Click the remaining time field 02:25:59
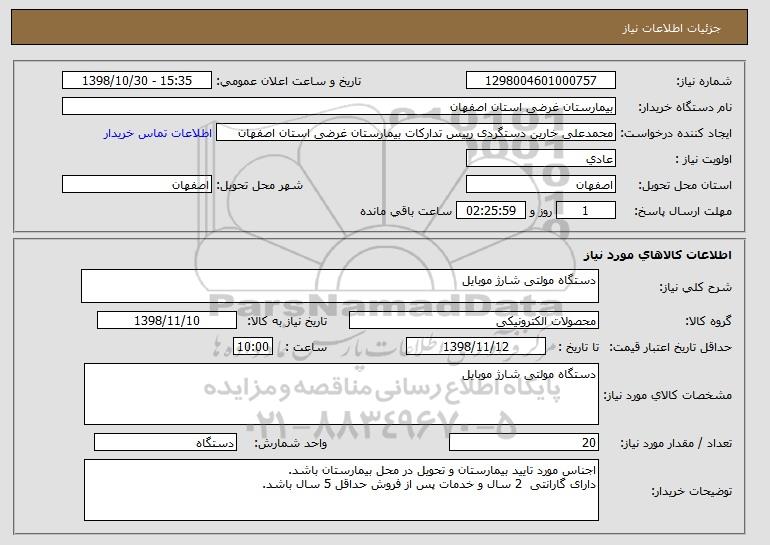 (491, 211)
